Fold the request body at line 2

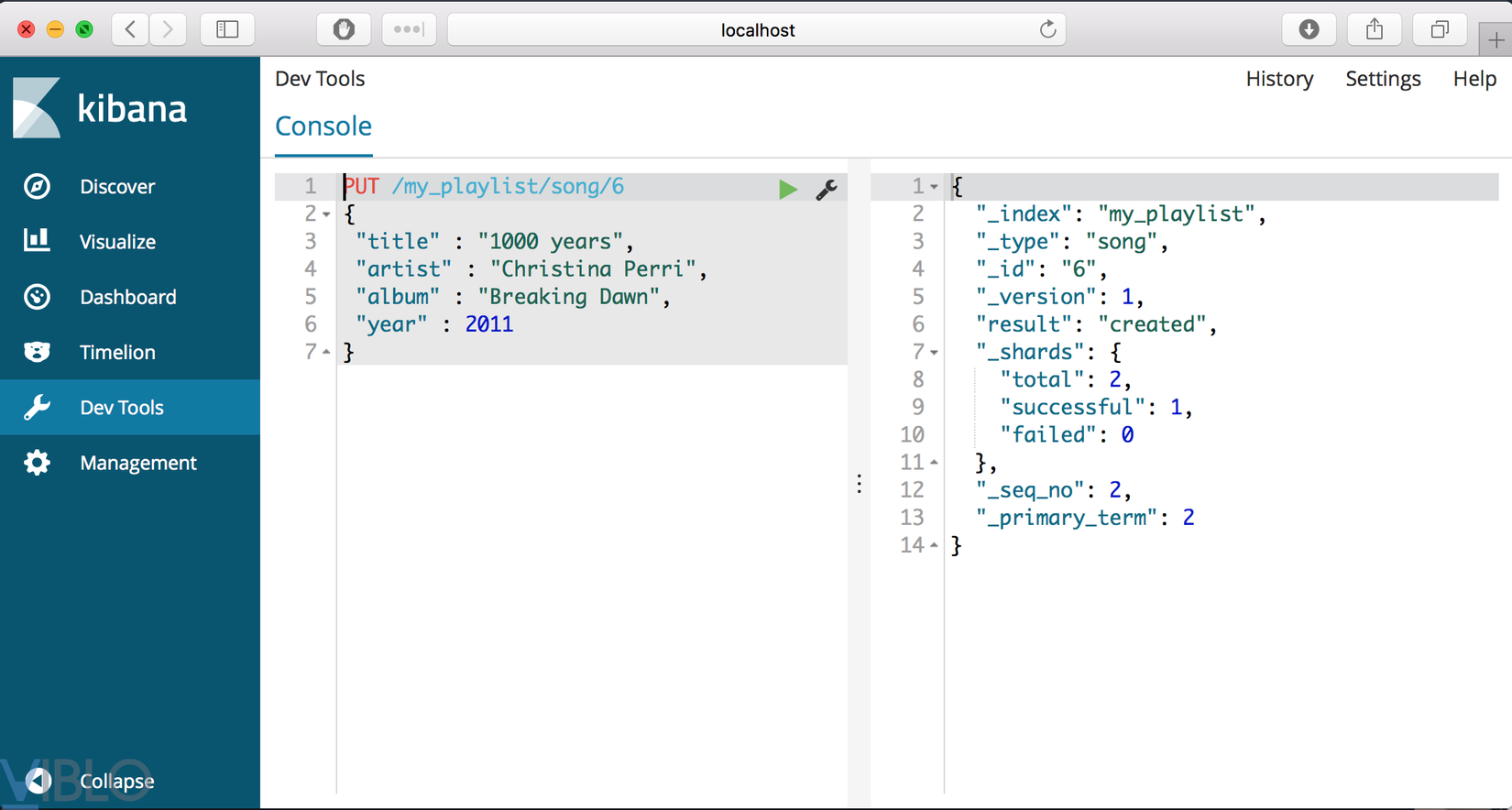pyautogui.click(x=326, y=214)
